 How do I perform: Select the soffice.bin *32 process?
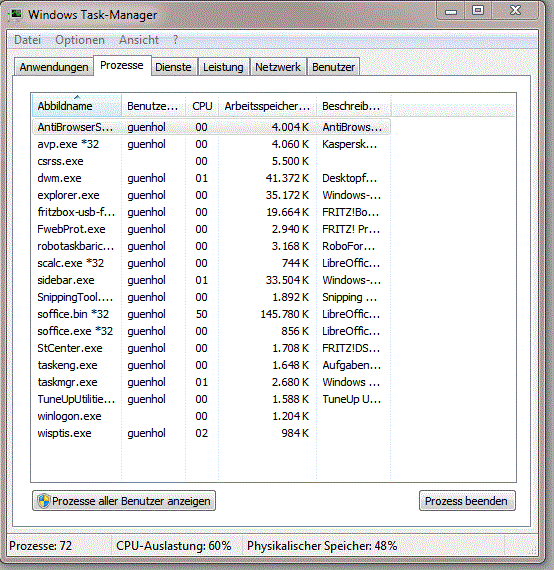click(x=211, y=314)
